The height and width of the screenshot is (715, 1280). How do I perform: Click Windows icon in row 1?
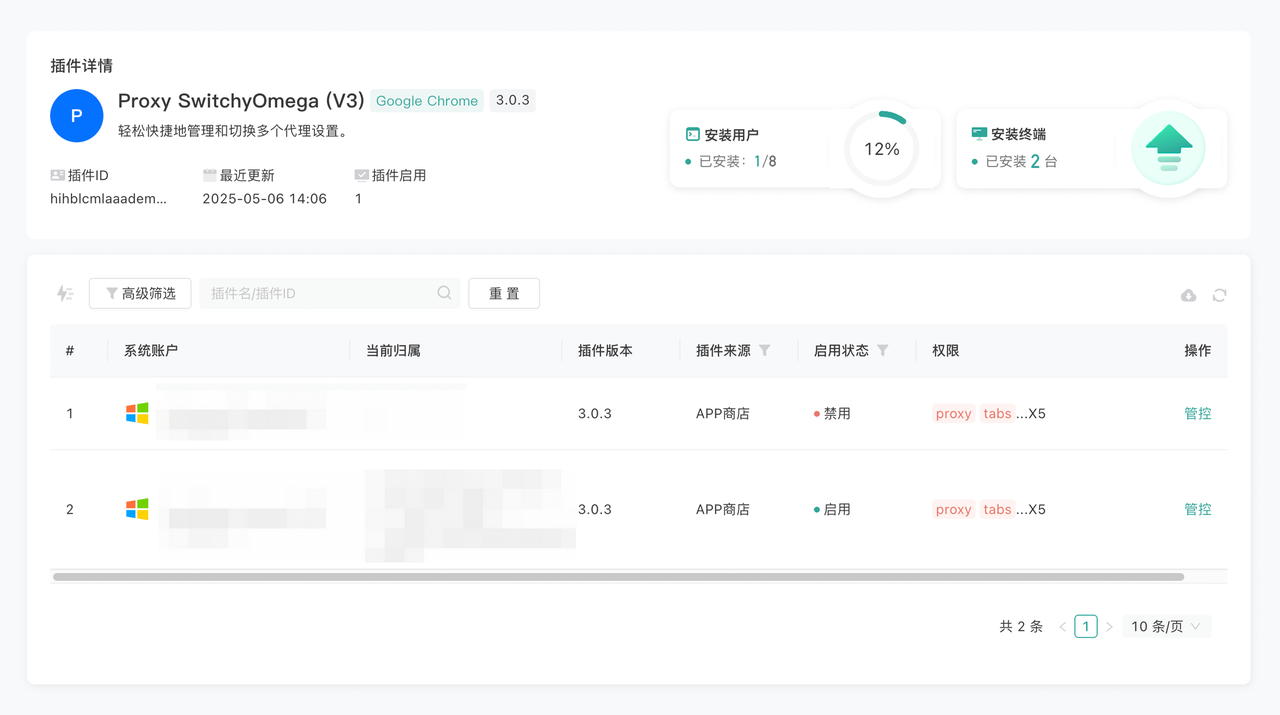point(137,413)
